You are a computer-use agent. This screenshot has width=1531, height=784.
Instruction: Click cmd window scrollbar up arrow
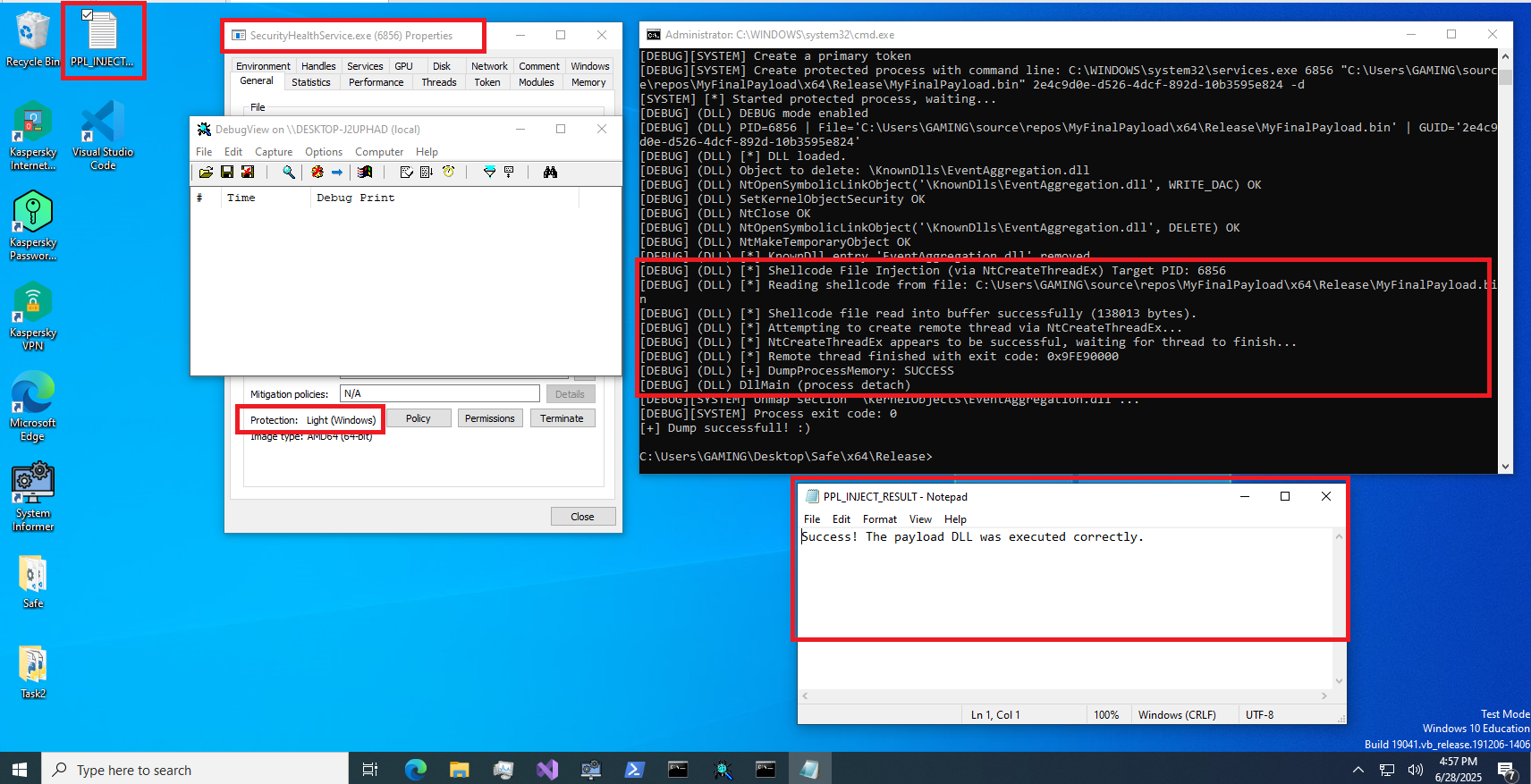[x=1506, y=56]
